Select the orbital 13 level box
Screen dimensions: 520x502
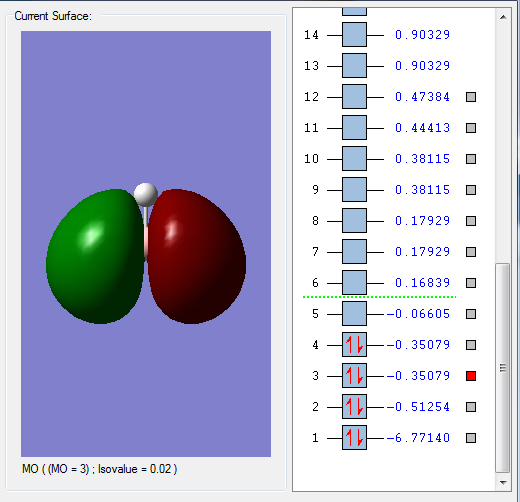click(354, 66)
